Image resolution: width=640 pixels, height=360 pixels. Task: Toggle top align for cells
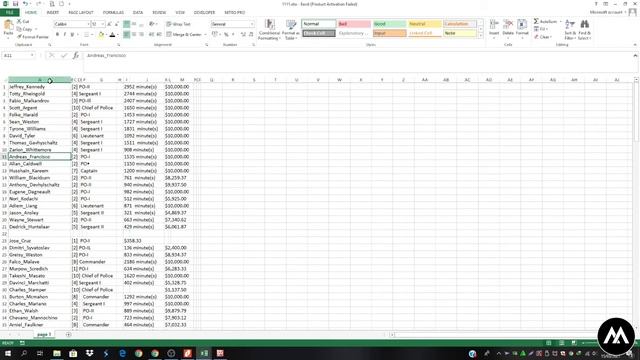click(x=127, y=24)
